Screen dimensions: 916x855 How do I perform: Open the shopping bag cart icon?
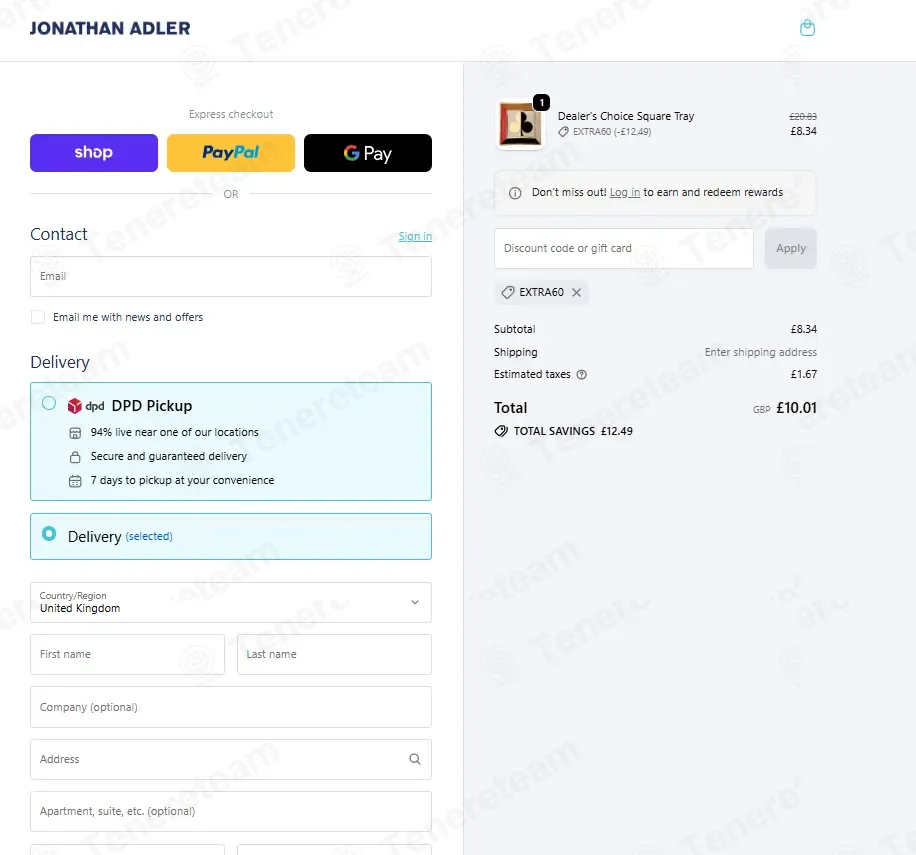point(807,27)
